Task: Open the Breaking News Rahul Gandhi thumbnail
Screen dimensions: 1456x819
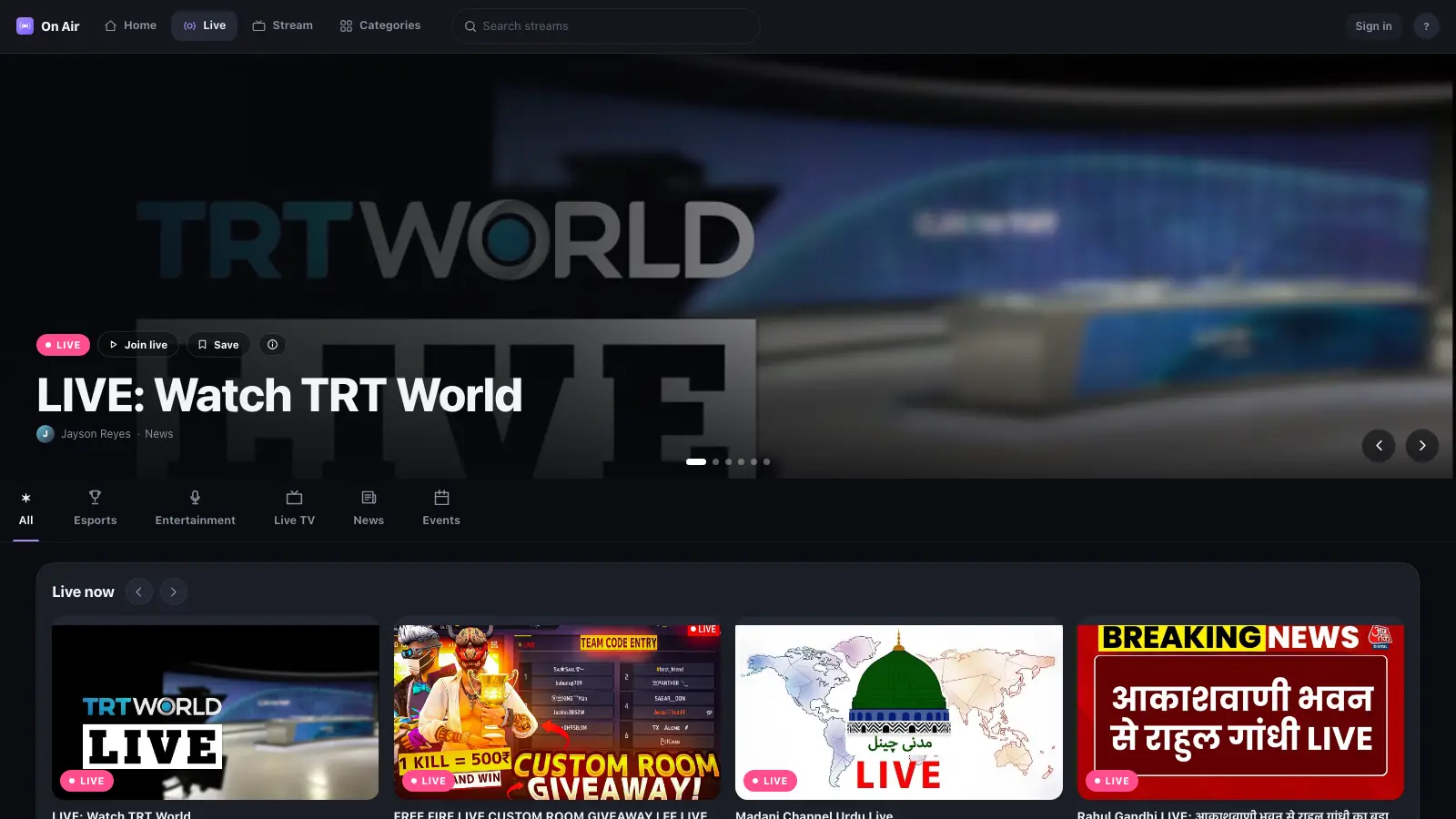Action: [1240, 713]
